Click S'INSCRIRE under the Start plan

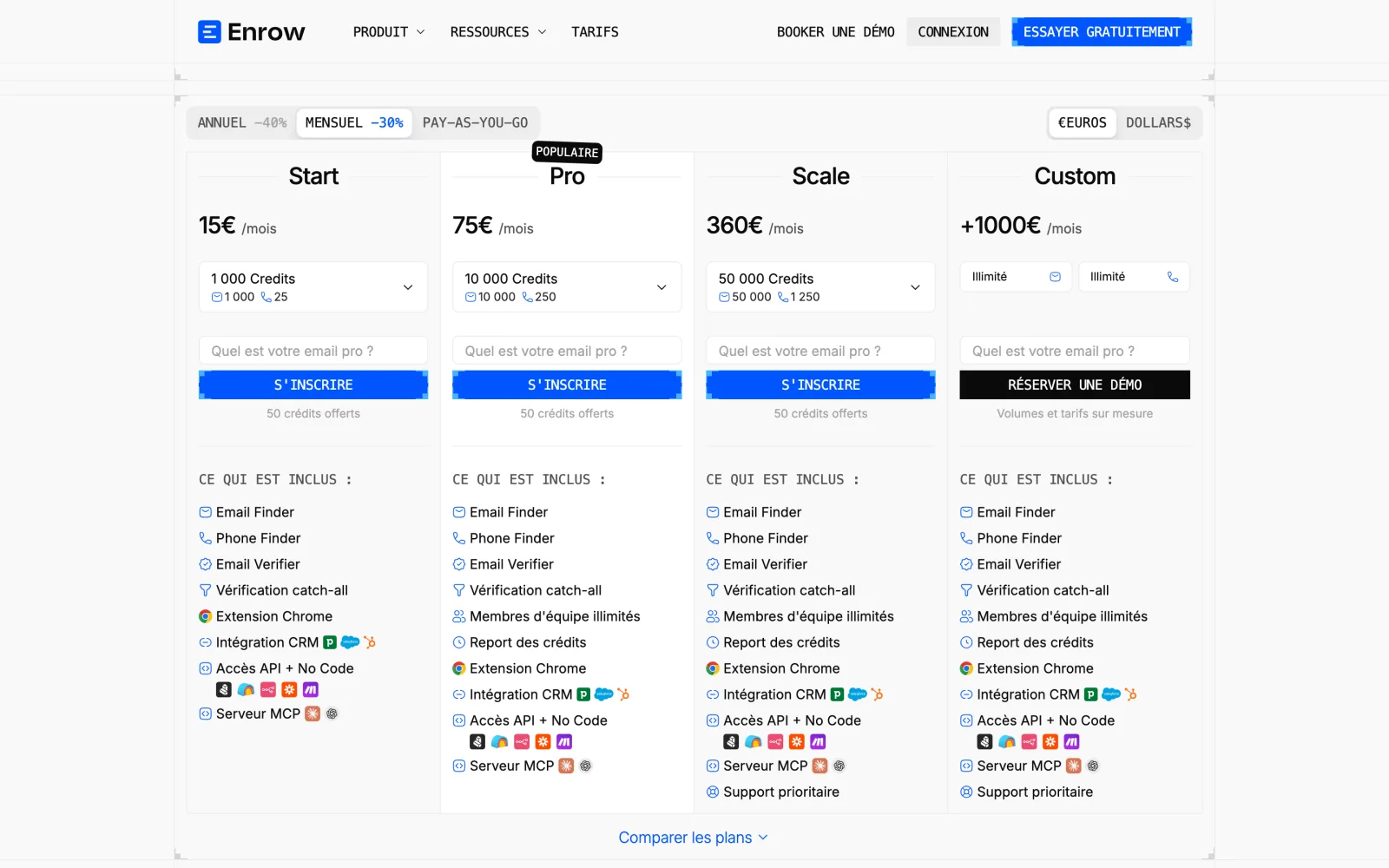point(313,385)
